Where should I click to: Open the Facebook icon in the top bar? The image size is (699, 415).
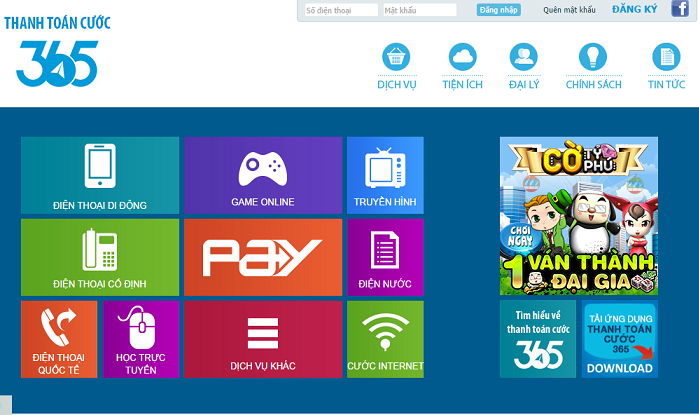tap(680, 8)
